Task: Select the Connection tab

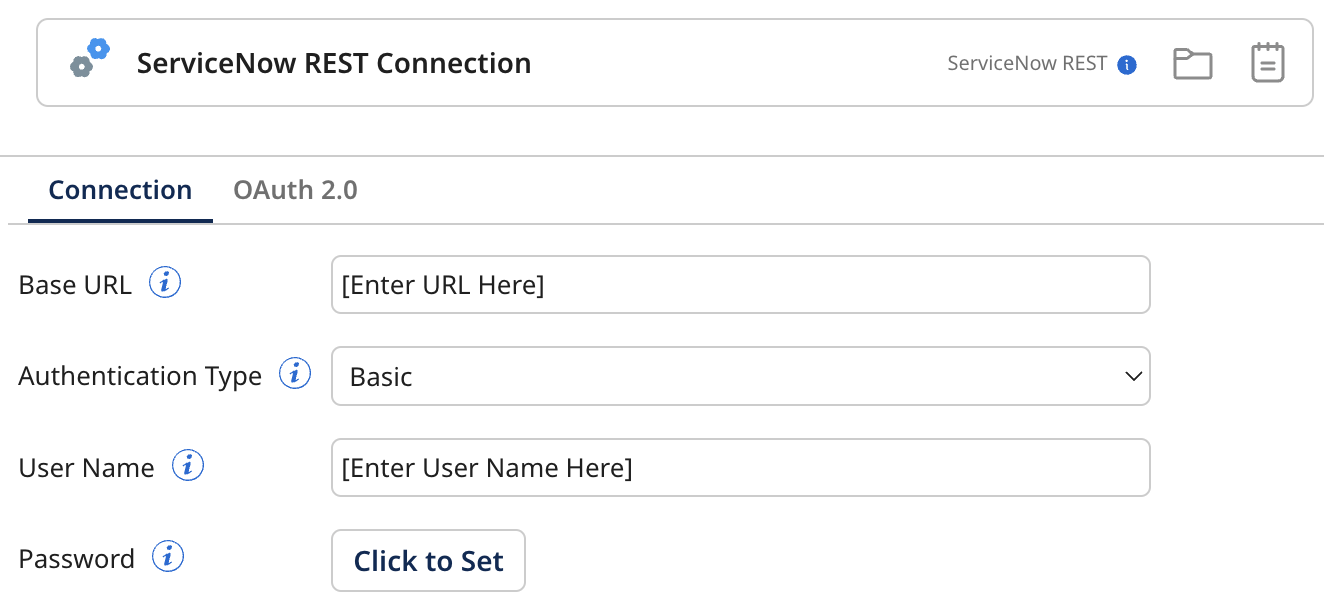Action: pos(120,190)
